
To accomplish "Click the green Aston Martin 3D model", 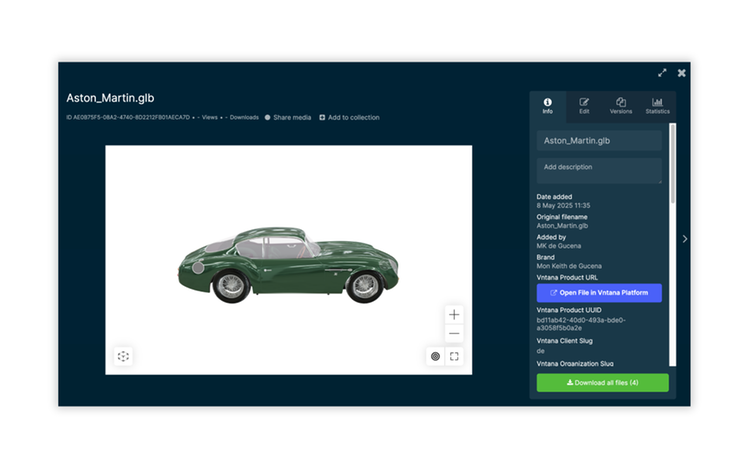I will (288, 265).
